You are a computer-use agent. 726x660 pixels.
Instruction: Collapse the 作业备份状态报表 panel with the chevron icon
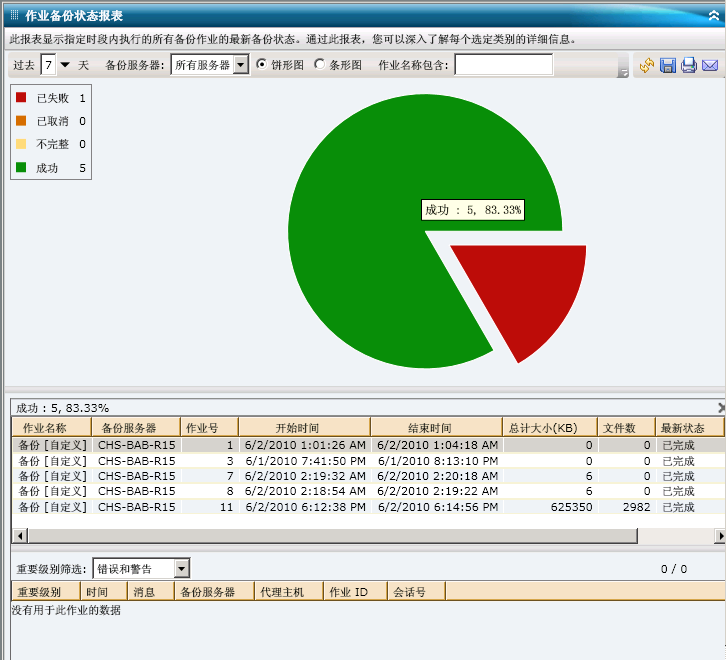(713, 15)
